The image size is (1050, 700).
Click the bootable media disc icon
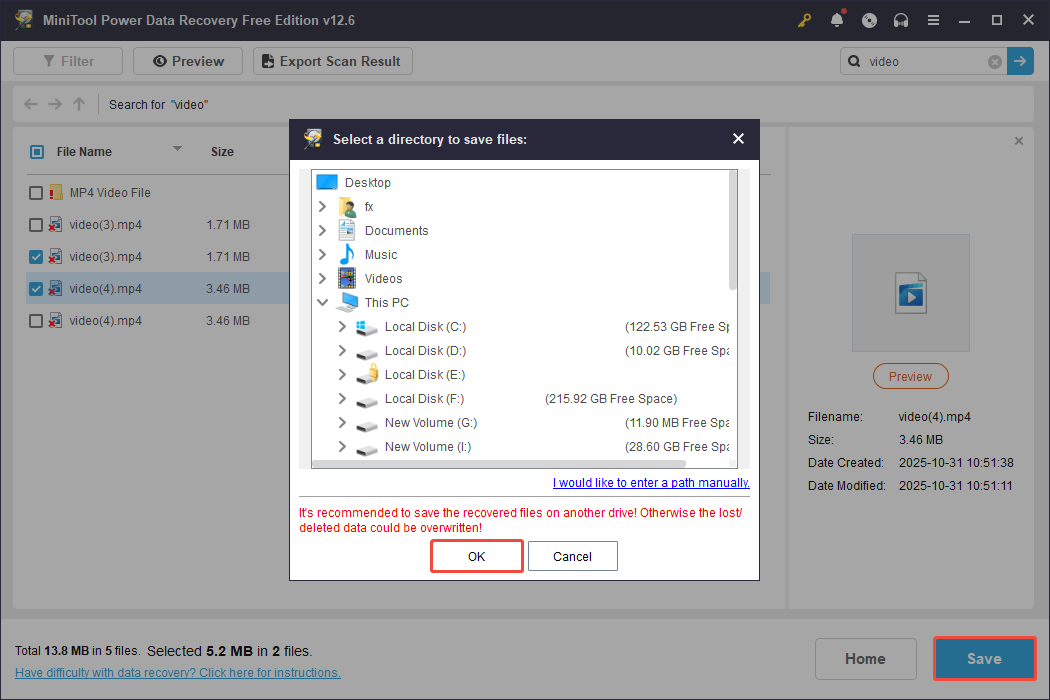point(868,20)
